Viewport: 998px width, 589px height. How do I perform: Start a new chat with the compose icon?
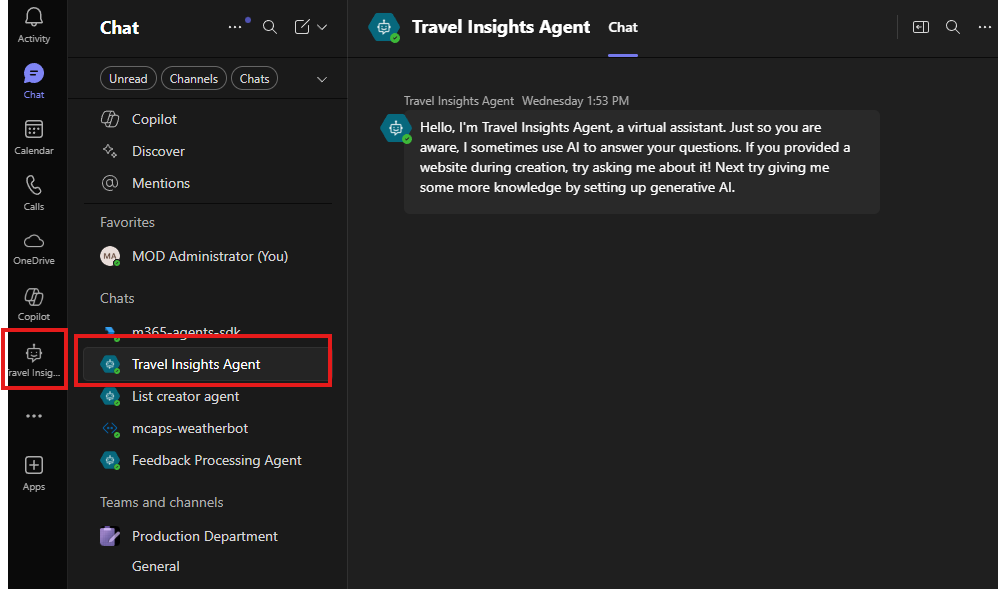pos(302,27)
